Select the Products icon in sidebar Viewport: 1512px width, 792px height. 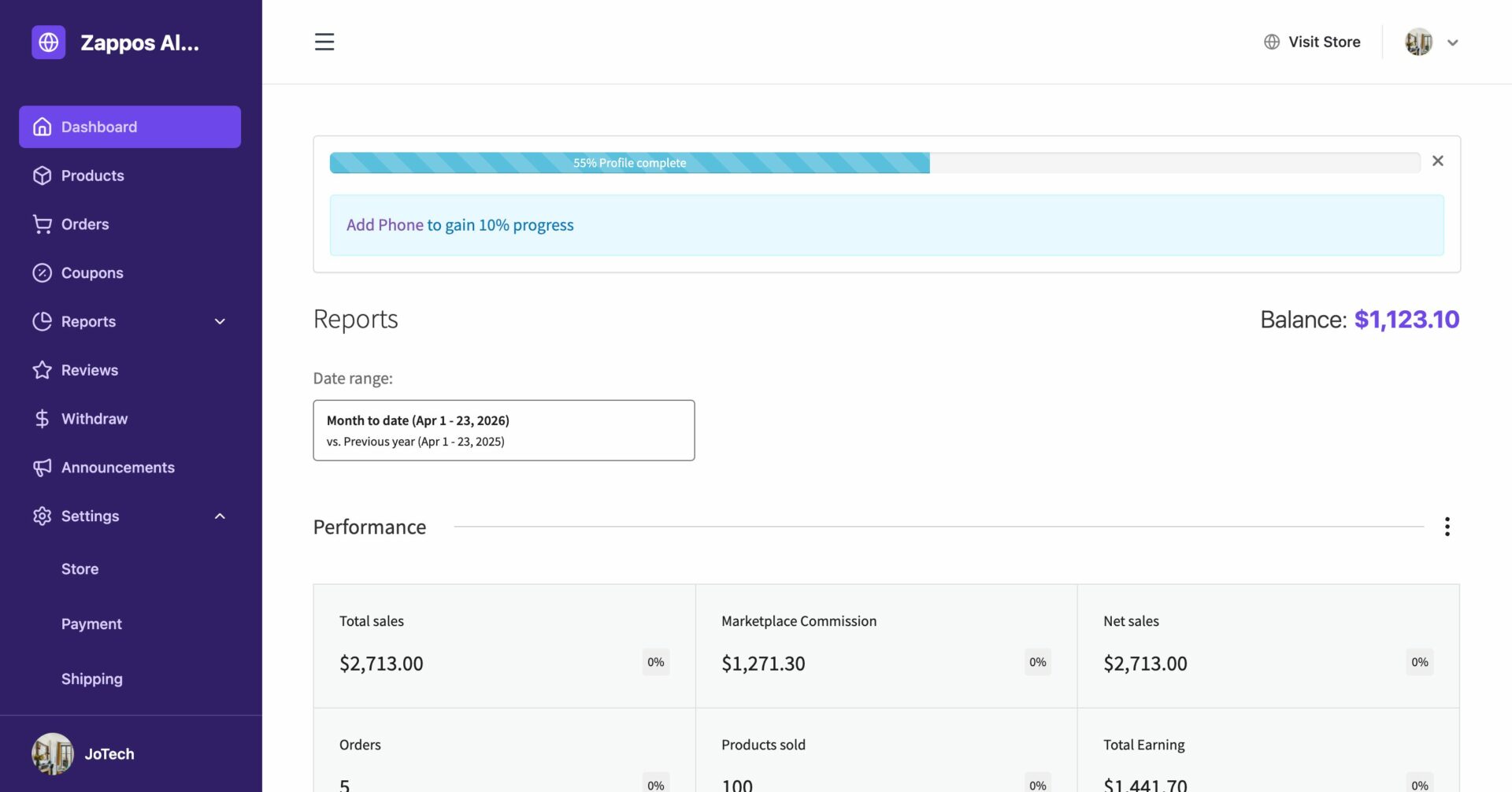coord(43,176)
